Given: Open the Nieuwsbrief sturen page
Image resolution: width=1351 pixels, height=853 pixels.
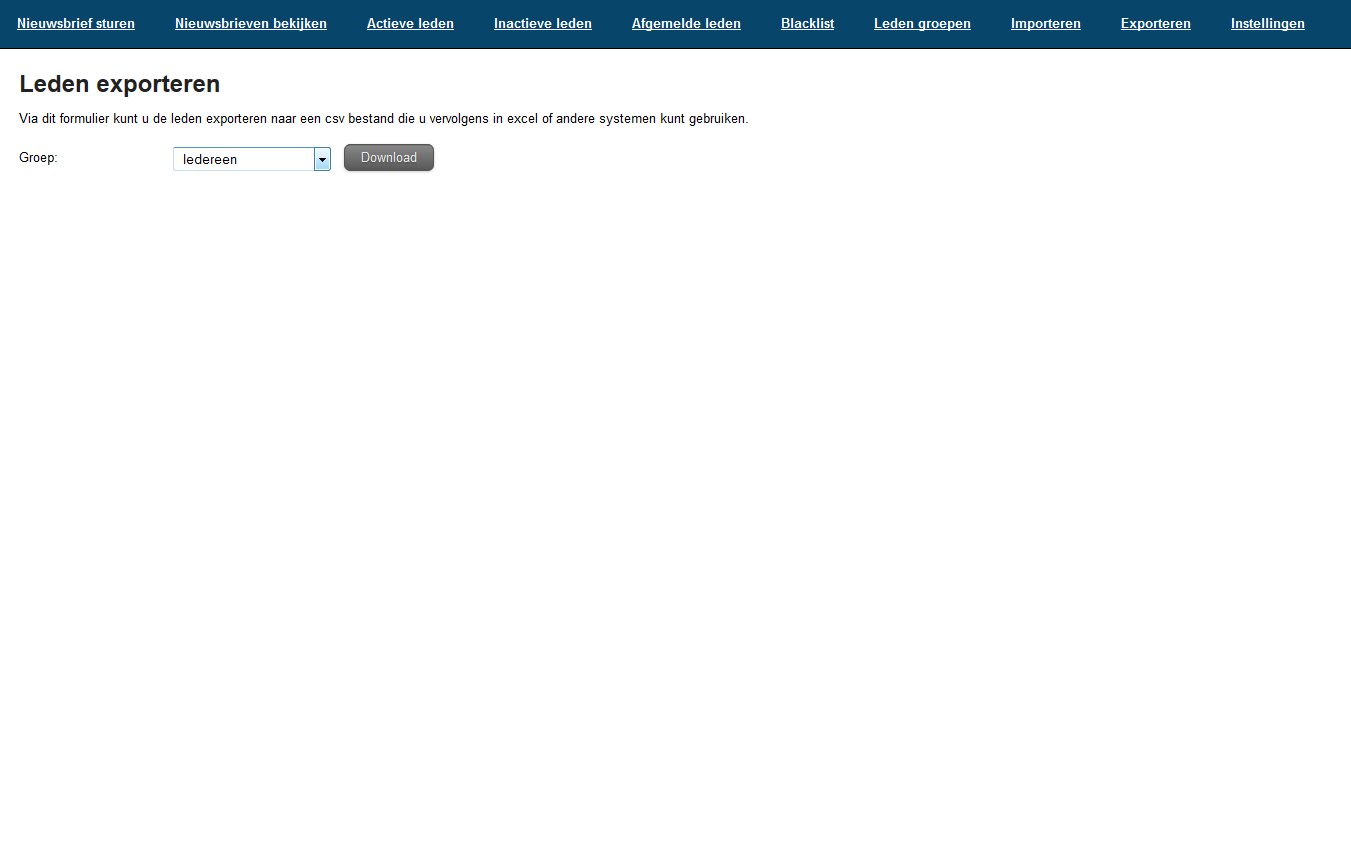Looking at the screenshot, I should [76, 23].
